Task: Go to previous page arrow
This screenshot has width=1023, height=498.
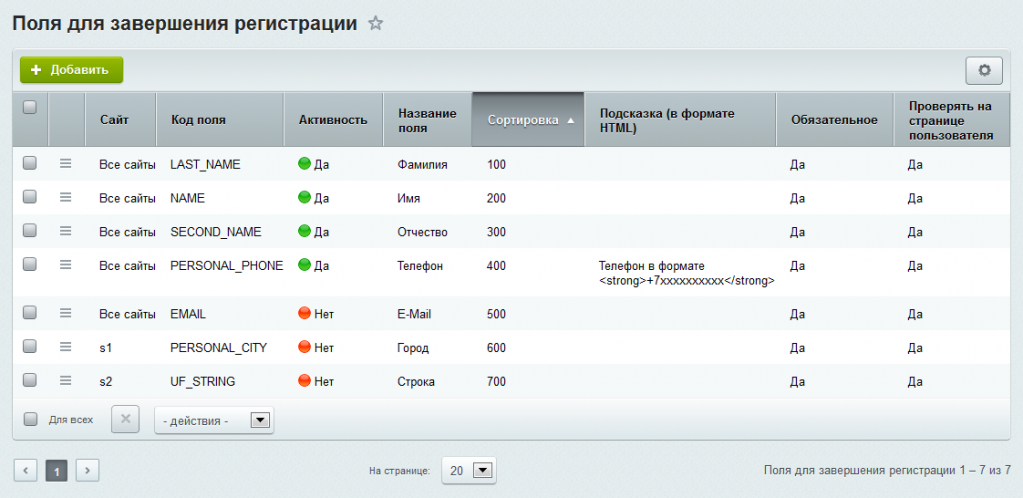Action: [25, 470]
